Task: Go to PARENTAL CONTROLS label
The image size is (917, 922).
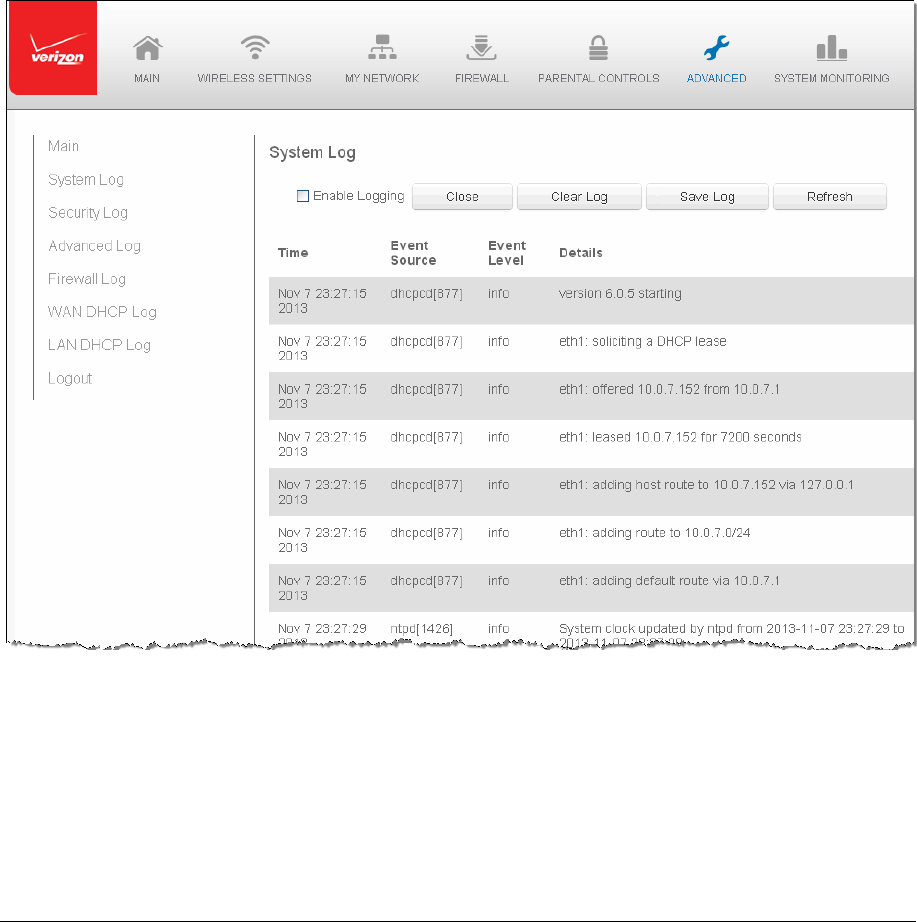Action: tap(599, 78)
